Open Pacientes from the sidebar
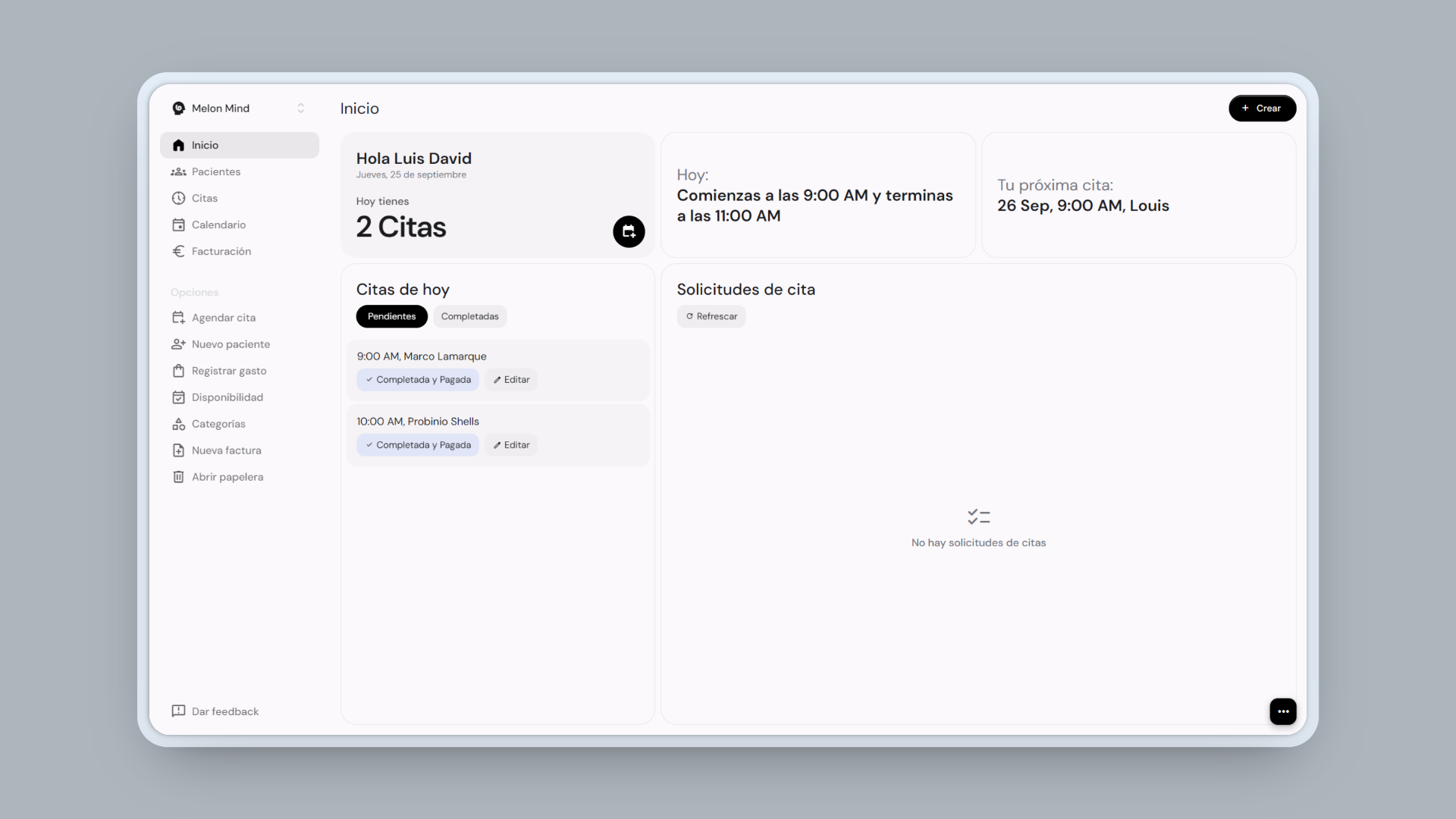This screenshot has height=819, width=1456. tap(215, 171)
